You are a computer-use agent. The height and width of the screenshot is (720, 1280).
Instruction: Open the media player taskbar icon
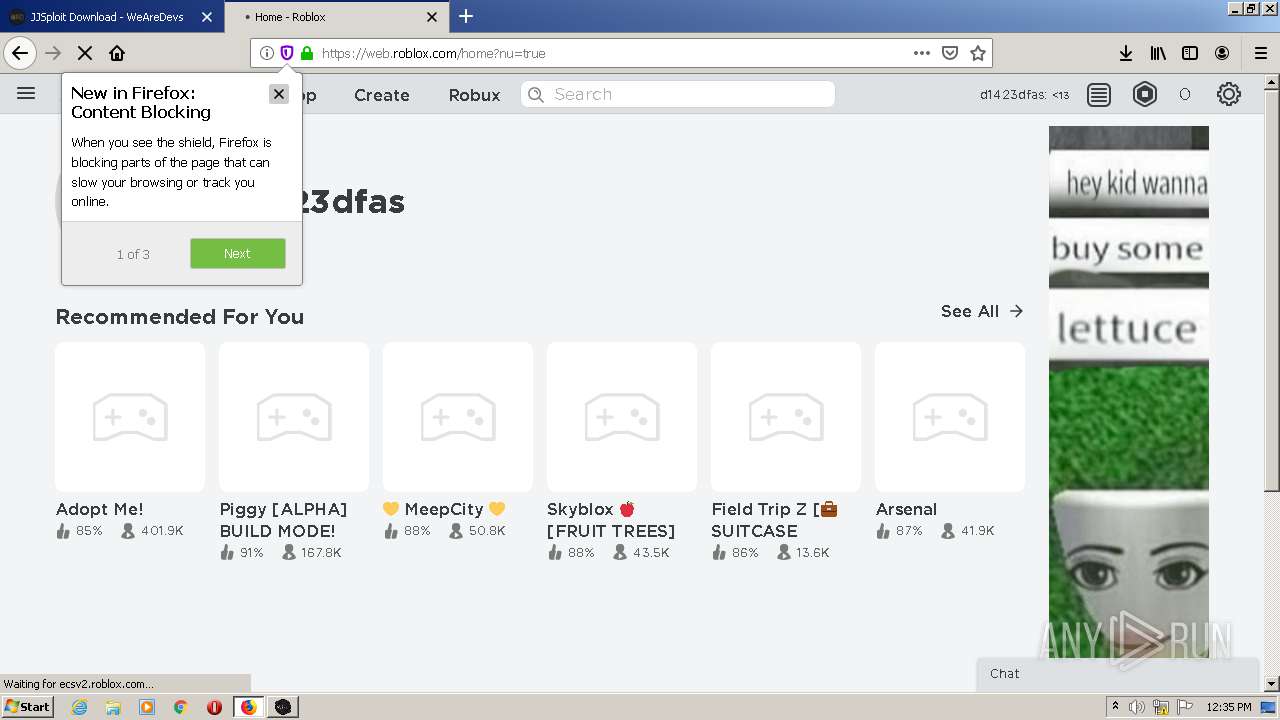pos(147,707)
